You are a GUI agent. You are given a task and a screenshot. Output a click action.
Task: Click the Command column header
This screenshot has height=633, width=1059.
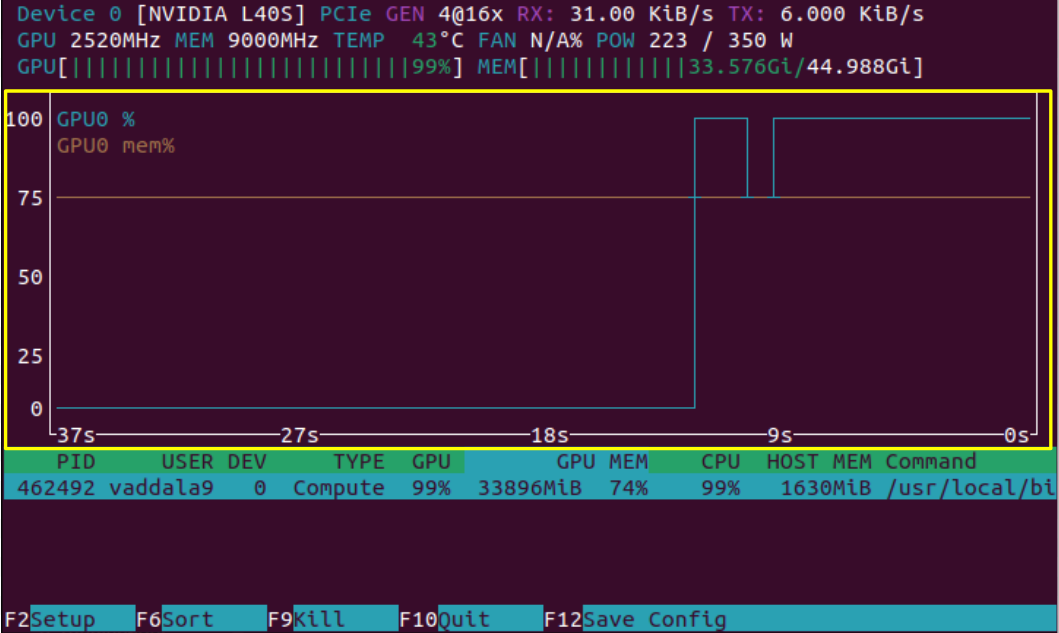tap(930, 462)
